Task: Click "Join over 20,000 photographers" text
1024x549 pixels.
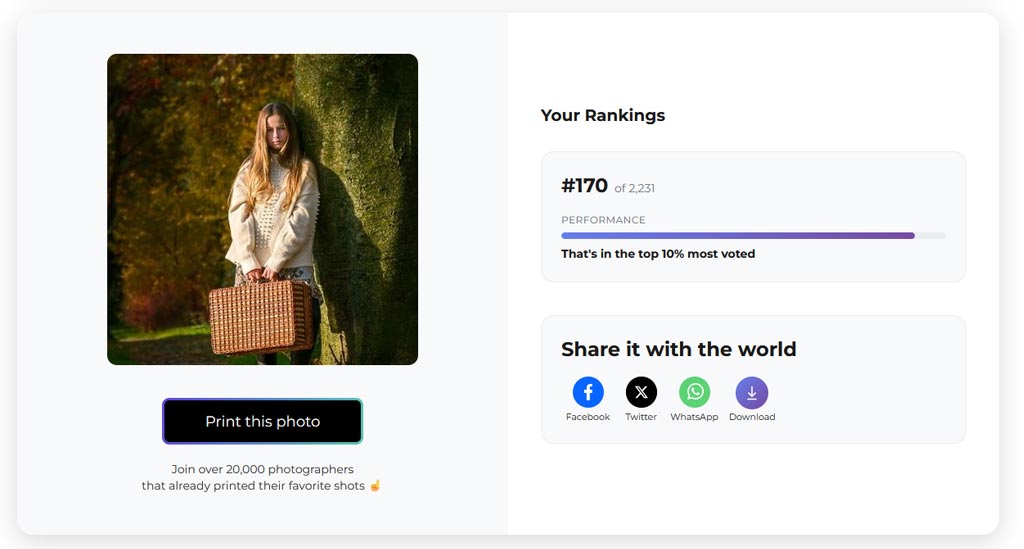Action: coord(262,469)
